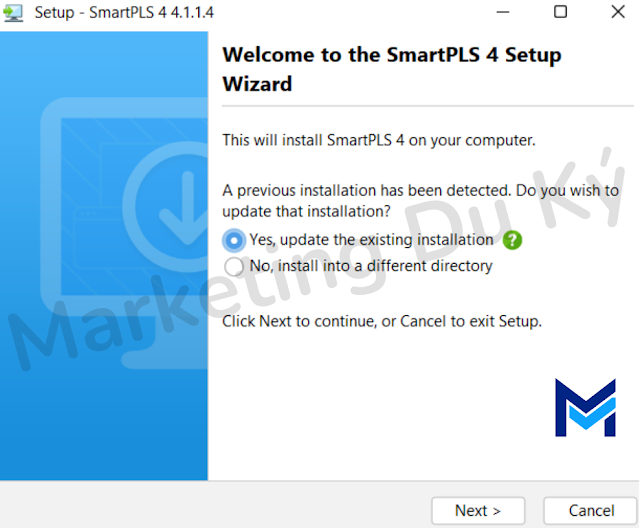Click text 'A previous installation has been detected'
The image size is (640, 528).
click(366, 191)
